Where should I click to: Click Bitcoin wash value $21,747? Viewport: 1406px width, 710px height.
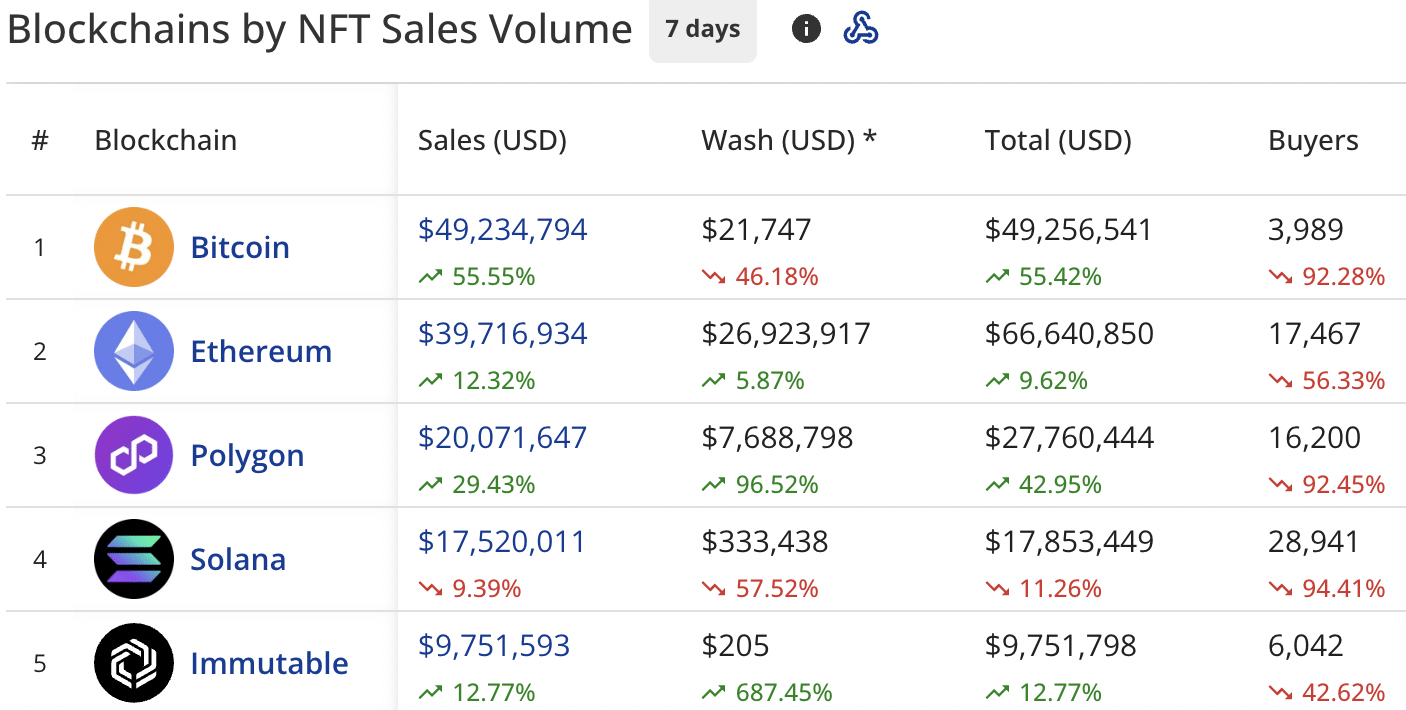tap(756, 230)
